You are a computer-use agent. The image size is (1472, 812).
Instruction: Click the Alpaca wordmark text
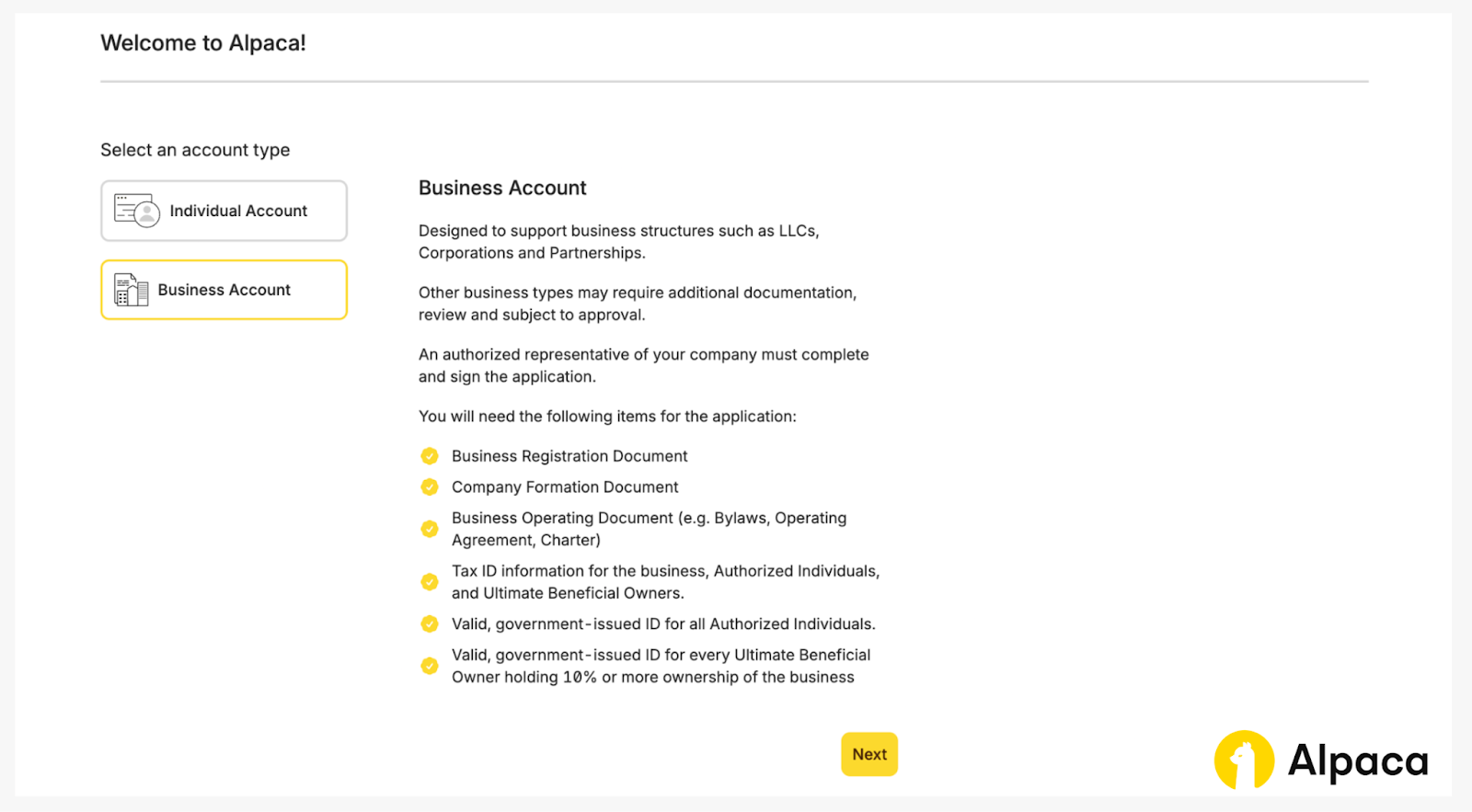pos(1357,761)
